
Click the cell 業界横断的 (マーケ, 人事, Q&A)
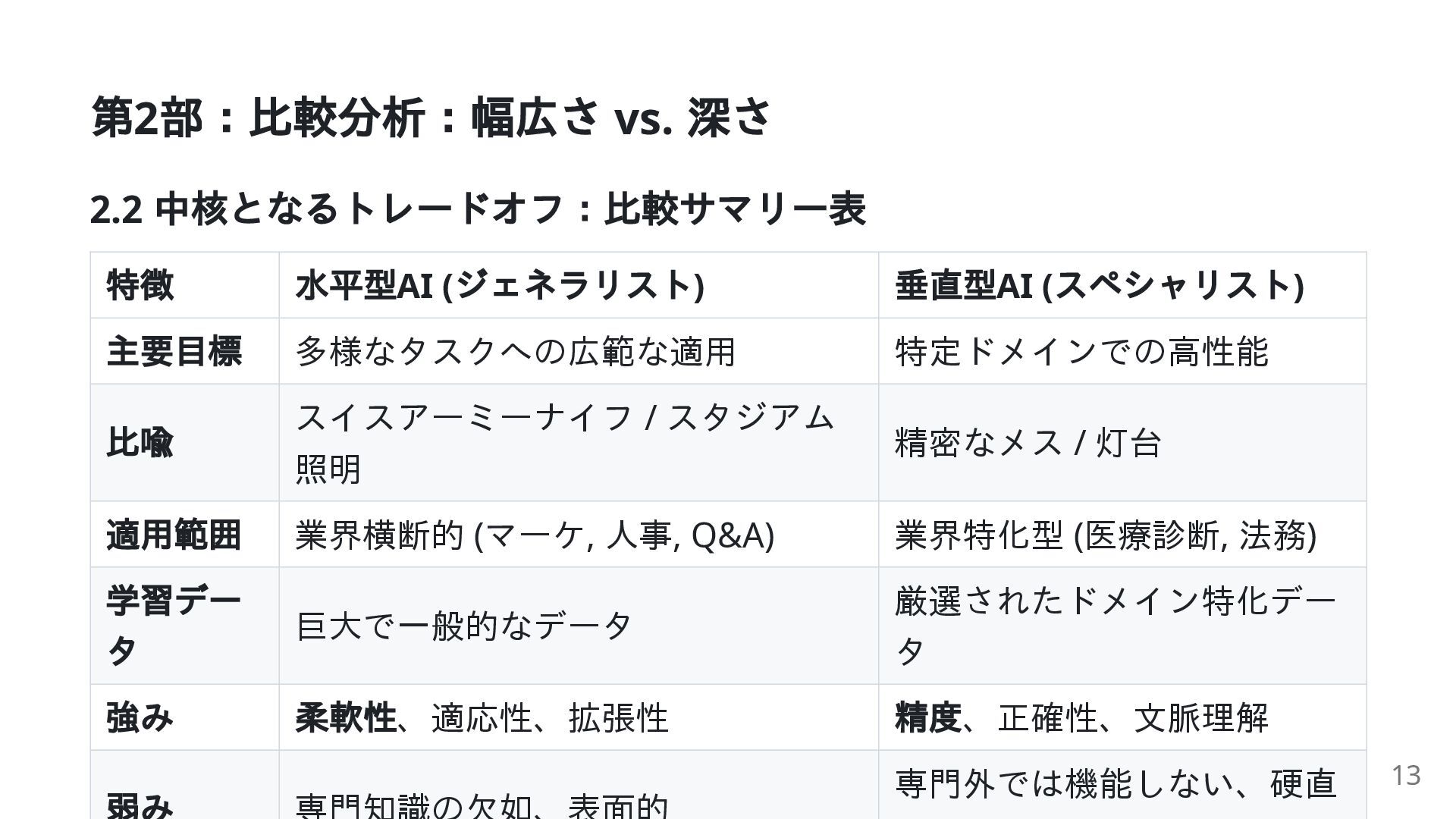pyautogui.click(x=579, y=535)
